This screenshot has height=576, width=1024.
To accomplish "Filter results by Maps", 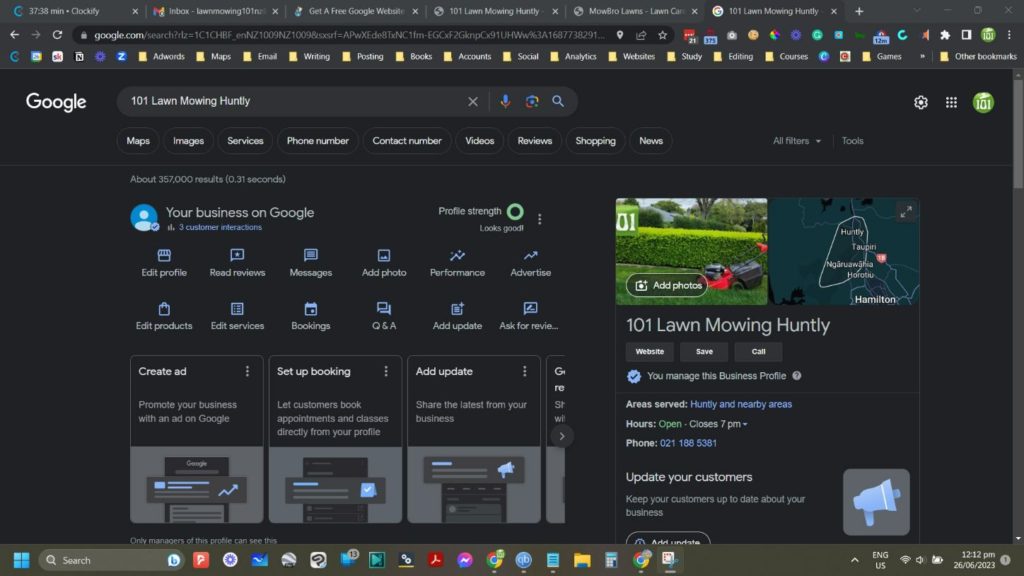I will coord(138,140).
